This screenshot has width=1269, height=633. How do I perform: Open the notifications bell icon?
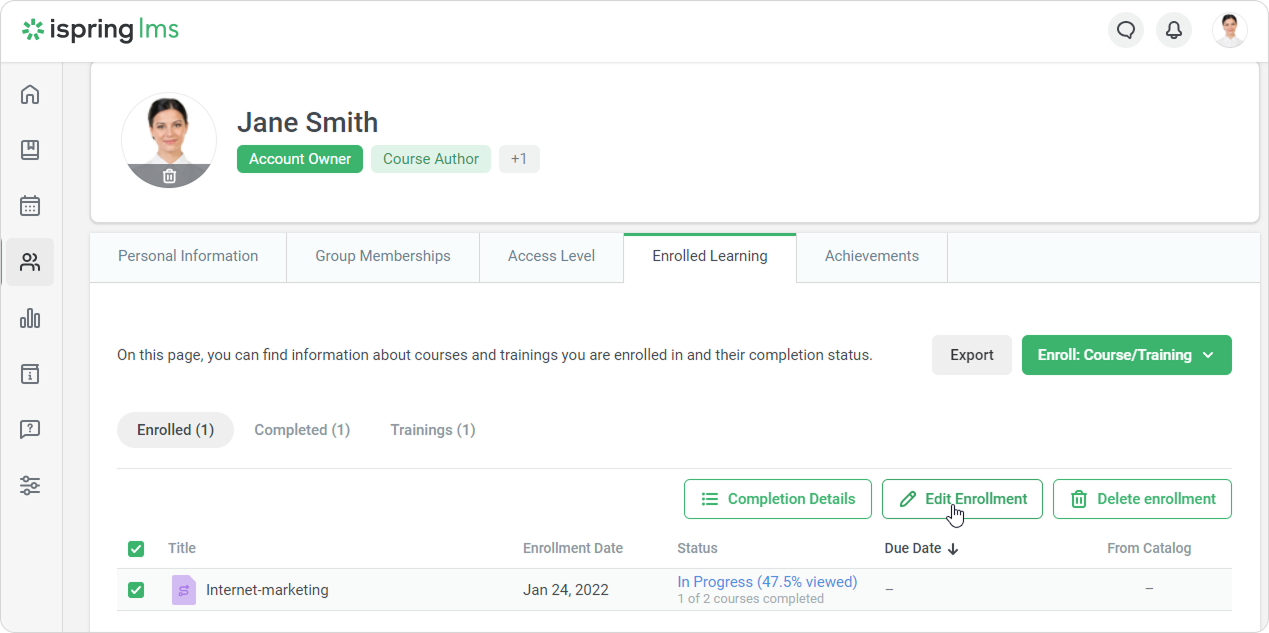[1174, 30]
